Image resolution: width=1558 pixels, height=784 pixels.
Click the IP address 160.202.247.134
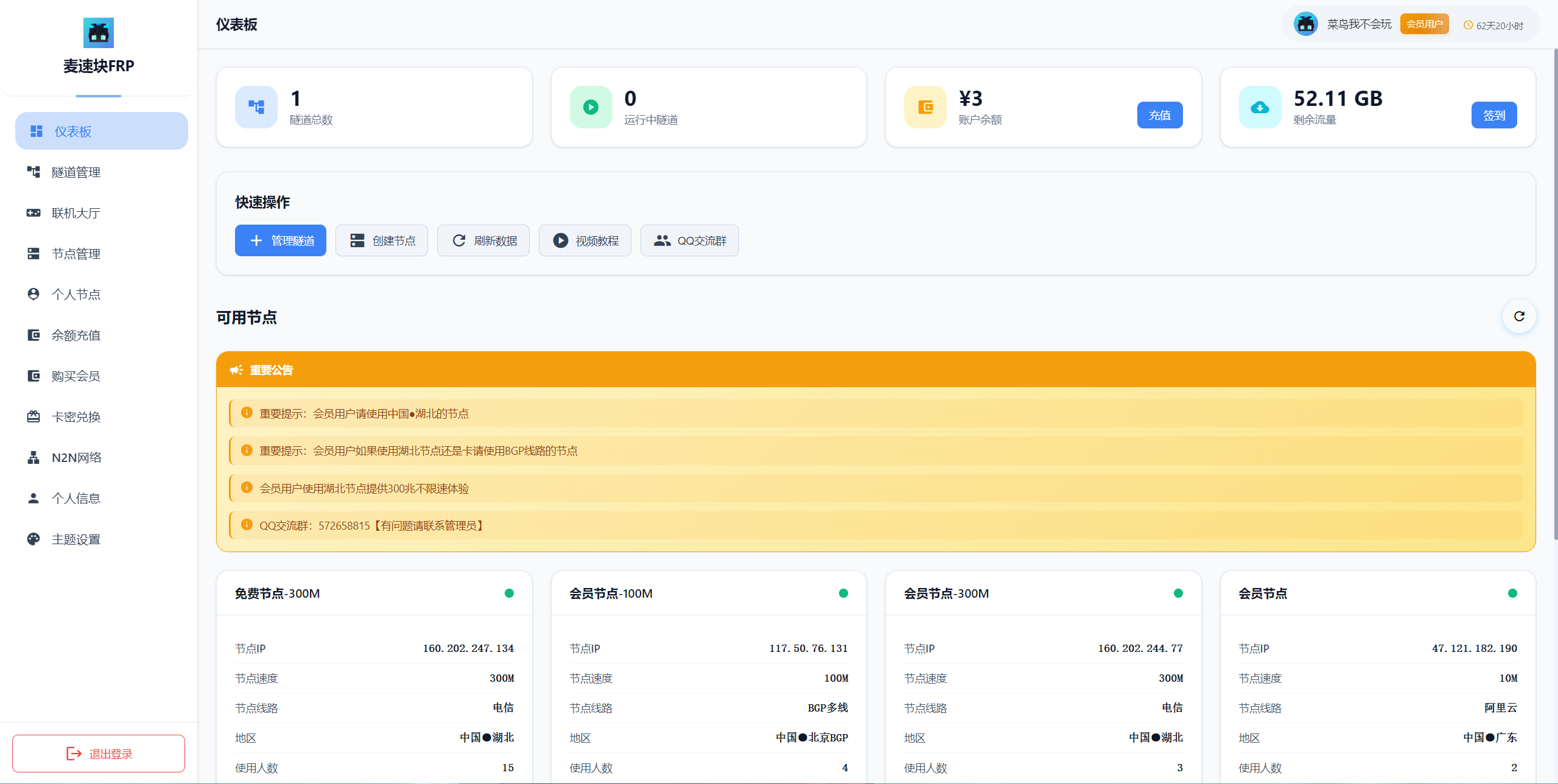click(468, 648)
